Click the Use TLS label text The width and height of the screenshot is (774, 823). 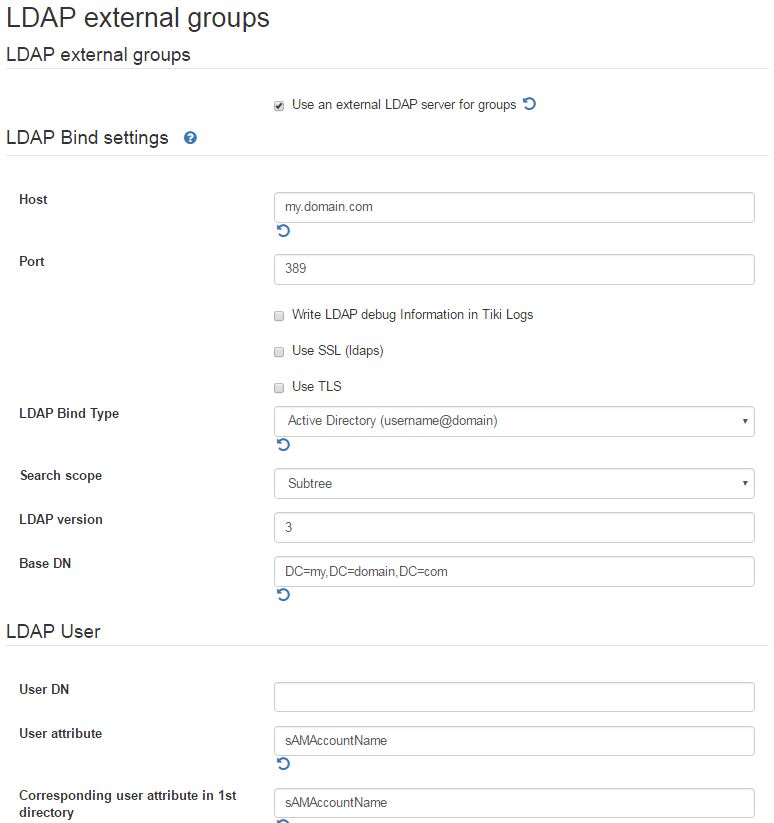[316, 386]
